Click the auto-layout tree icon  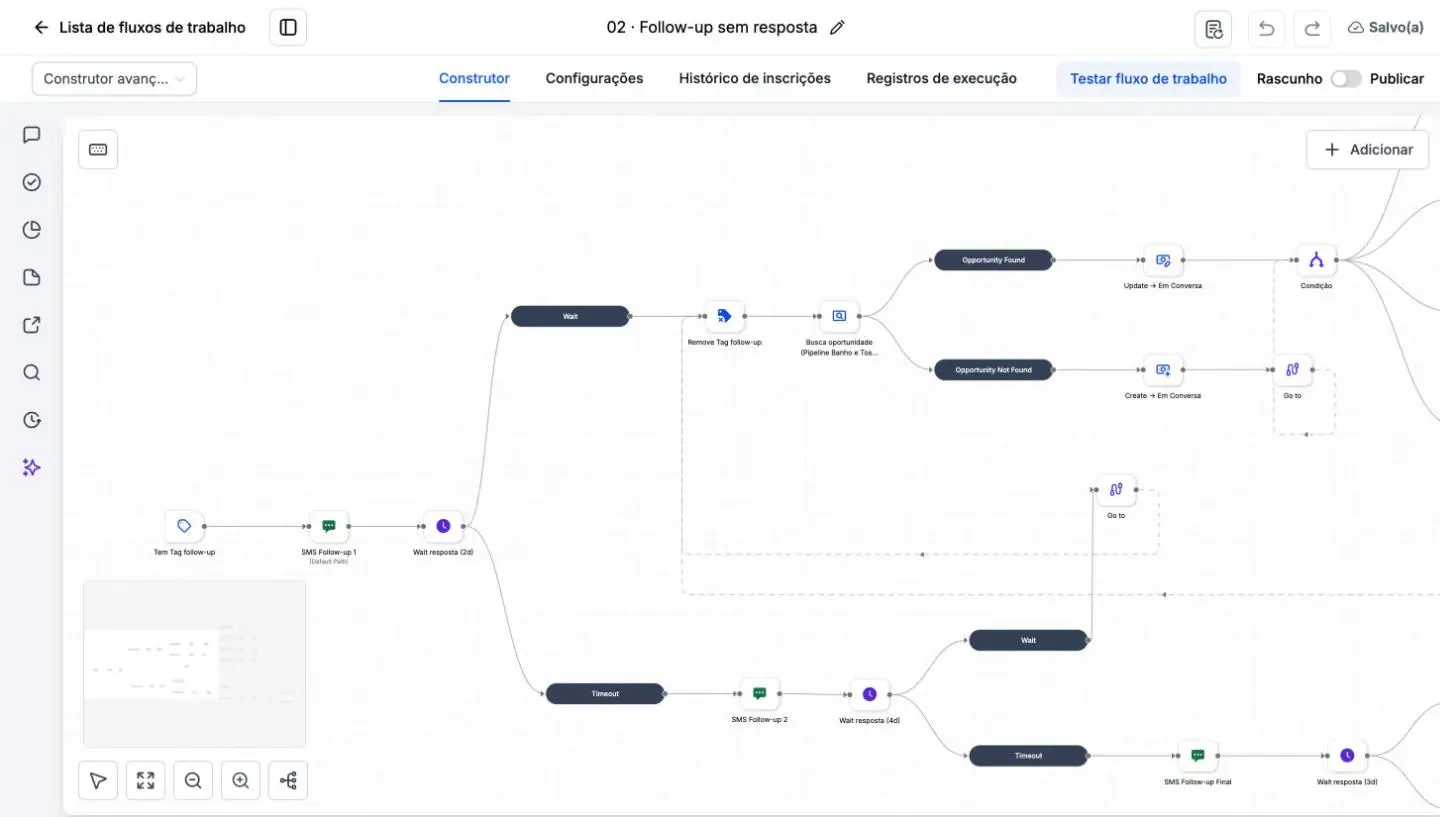point(289,781)
